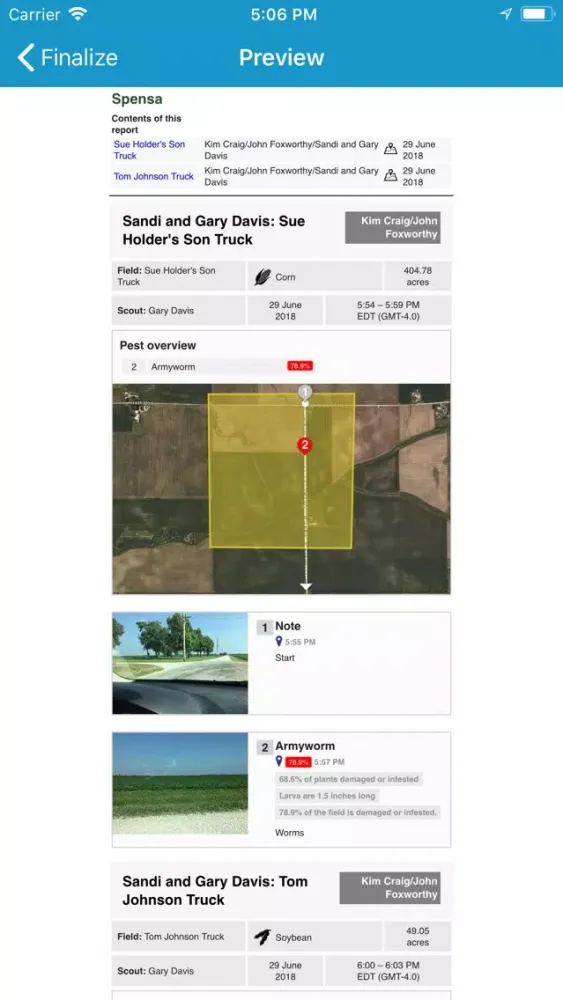Click the location pin in the Armyworm entry
Screen dimensions: 563x1000
coord(279,761)
